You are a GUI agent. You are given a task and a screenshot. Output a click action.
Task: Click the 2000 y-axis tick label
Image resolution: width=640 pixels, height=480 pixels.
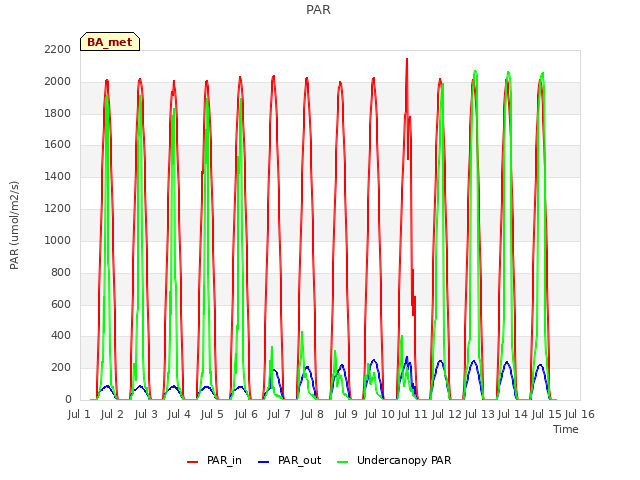pos(58,82)
